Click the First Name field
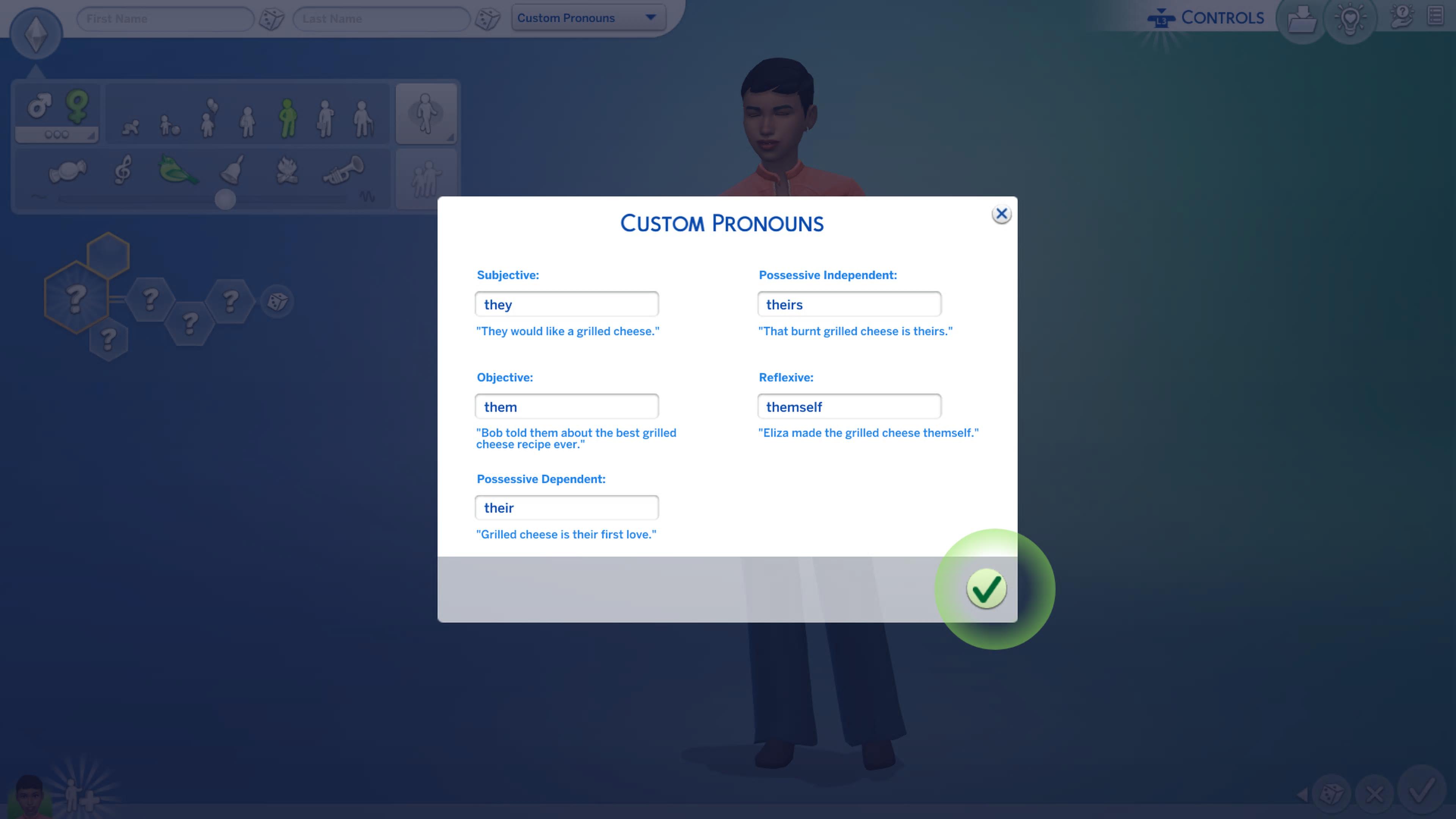Viewport: 1456px width, 819px height. 165,19
